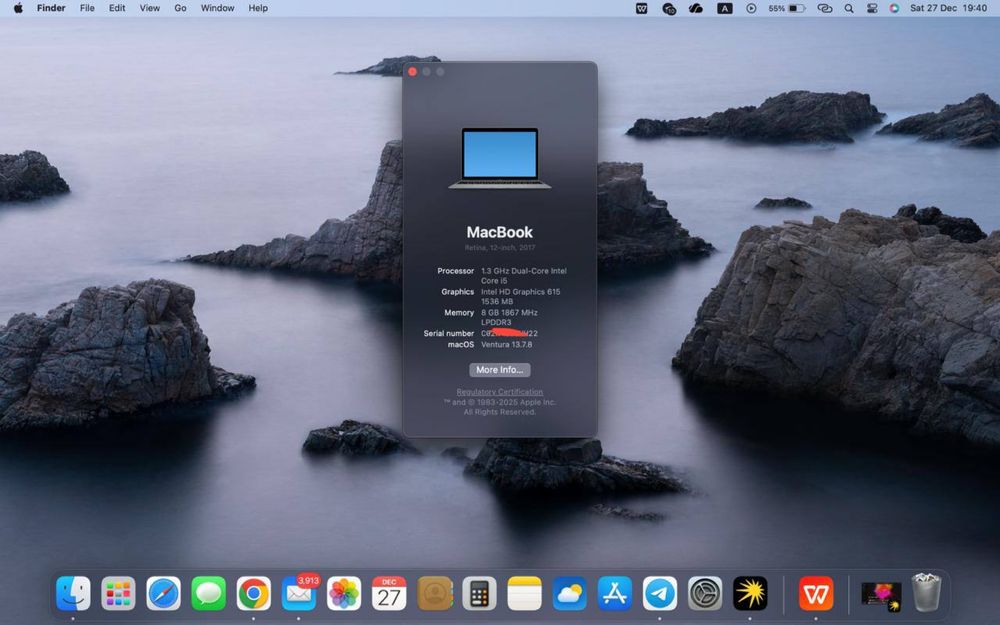The height and width of the screenshot is (625, 1000).
Task: Click '1.3 GHz Dual-Core Intel' processor value
Action: coord(524,271)
